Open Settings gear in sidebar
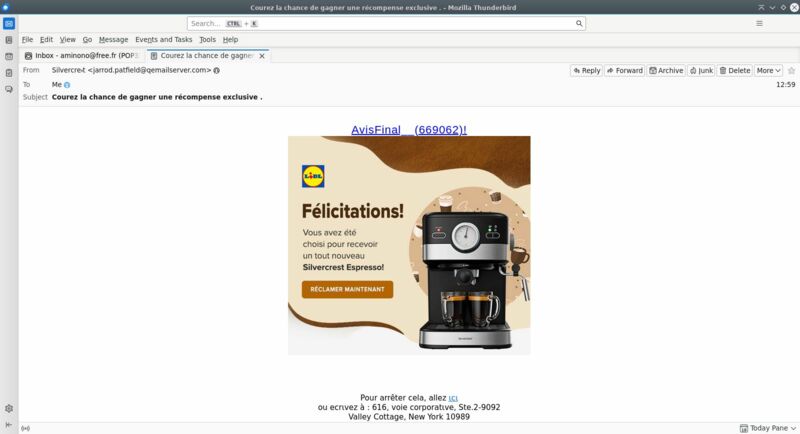Image resolution: width=800 pixels, height=434 pixels. pyautogui.click(x=9, y=409)
